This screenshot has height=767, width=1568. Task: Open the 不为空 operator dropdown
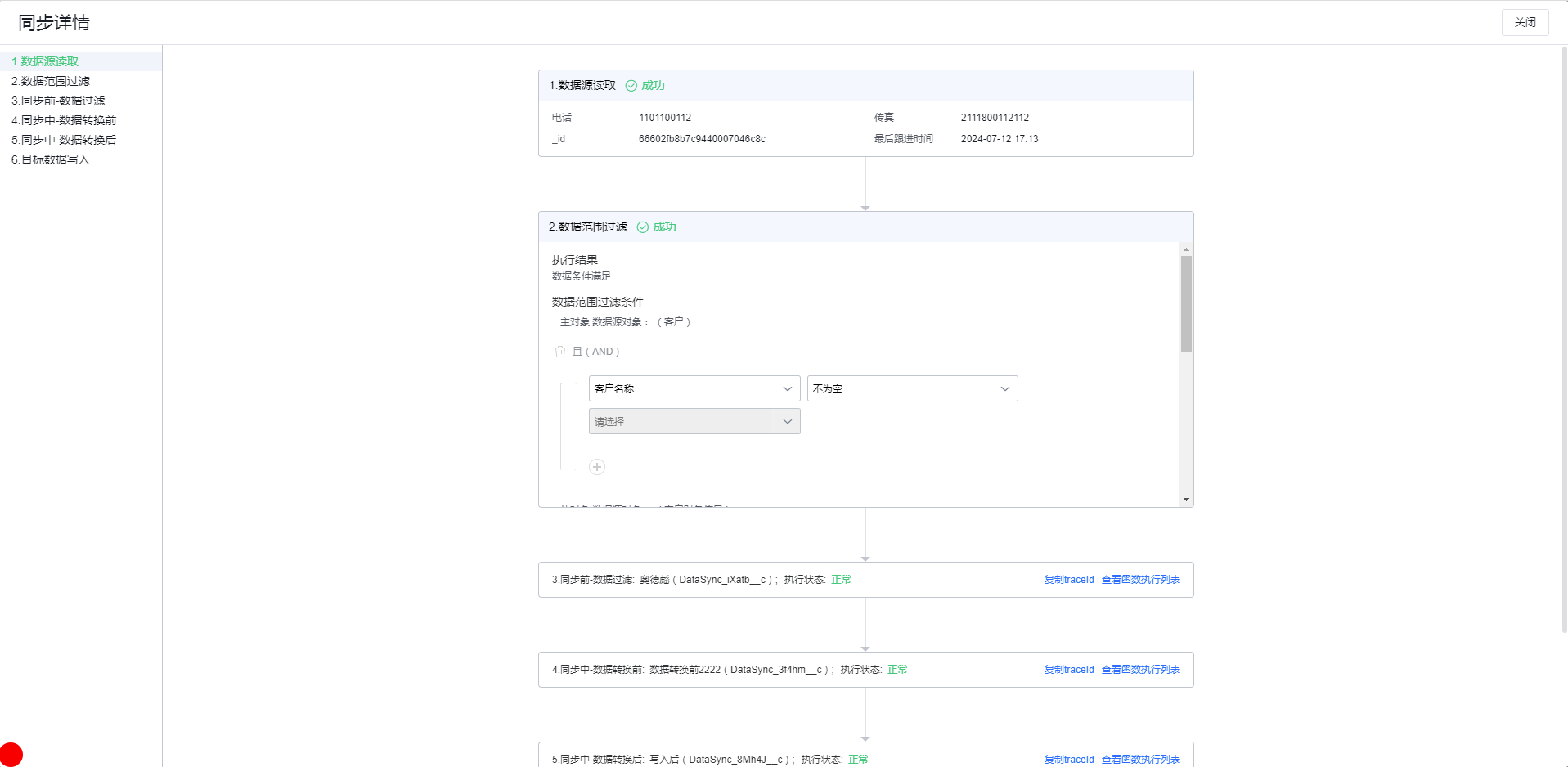[912, 388]
